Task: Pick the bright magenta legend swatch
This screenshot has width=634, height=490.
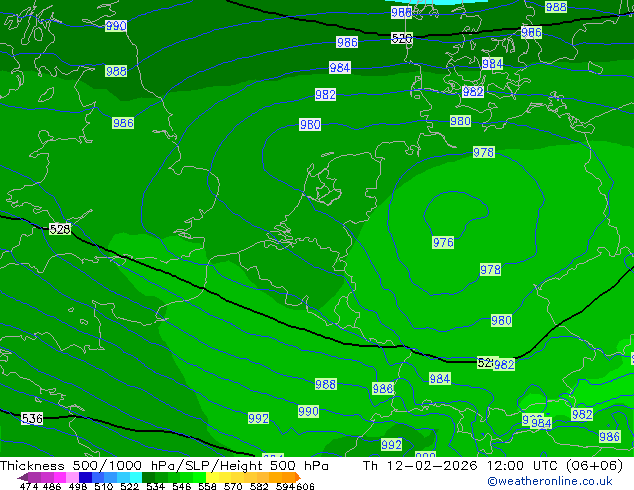Action: [x=59, y=477]
